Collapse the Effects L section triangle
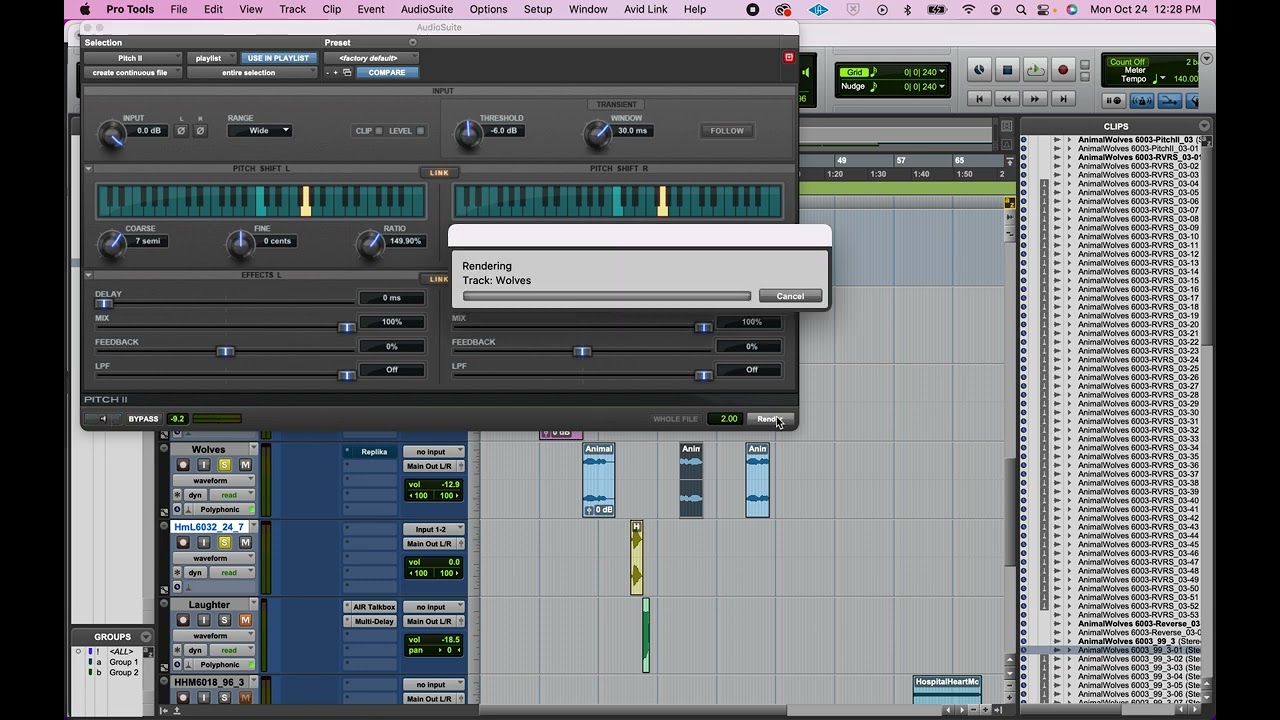 click(x=88, y=275)
